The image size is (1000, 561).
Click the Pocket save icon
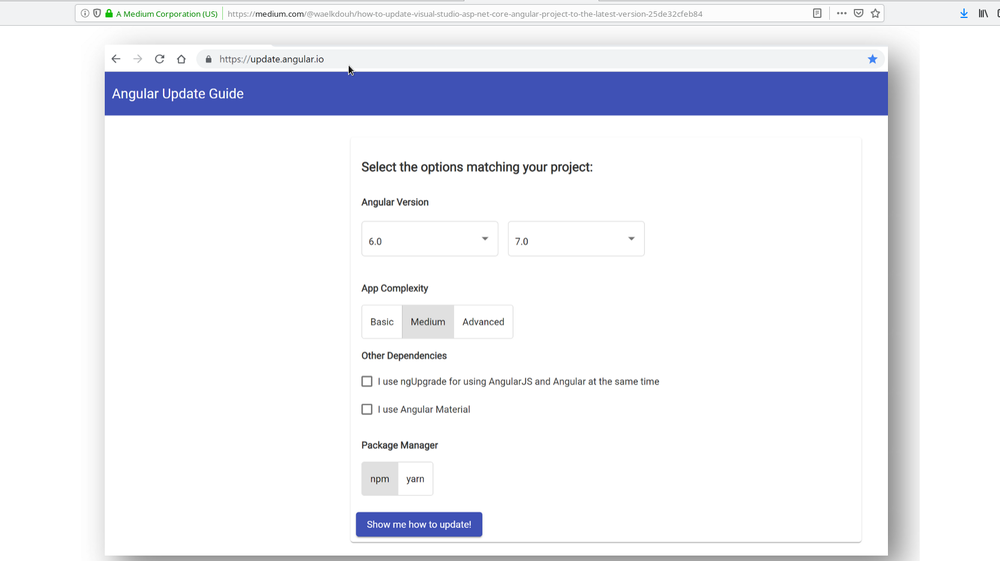pos(858,14)
